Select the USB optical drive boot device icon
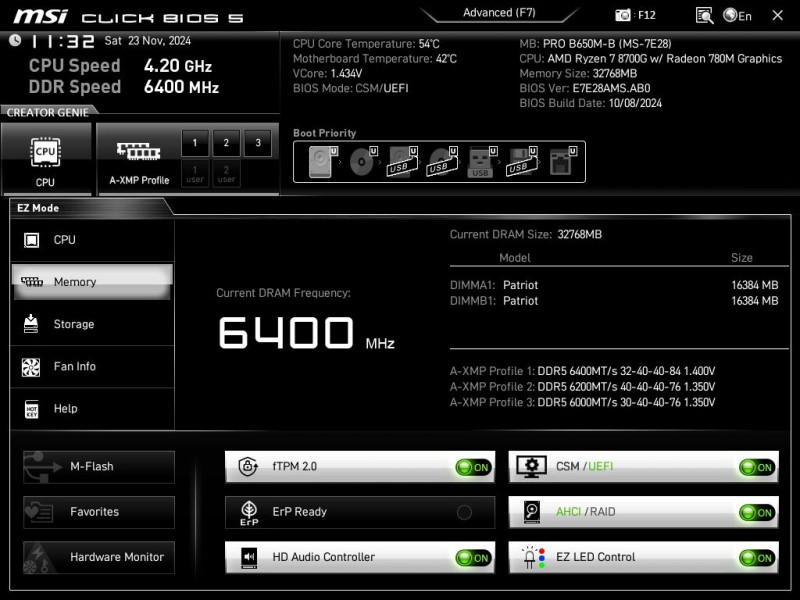 [x=442, y=162]
